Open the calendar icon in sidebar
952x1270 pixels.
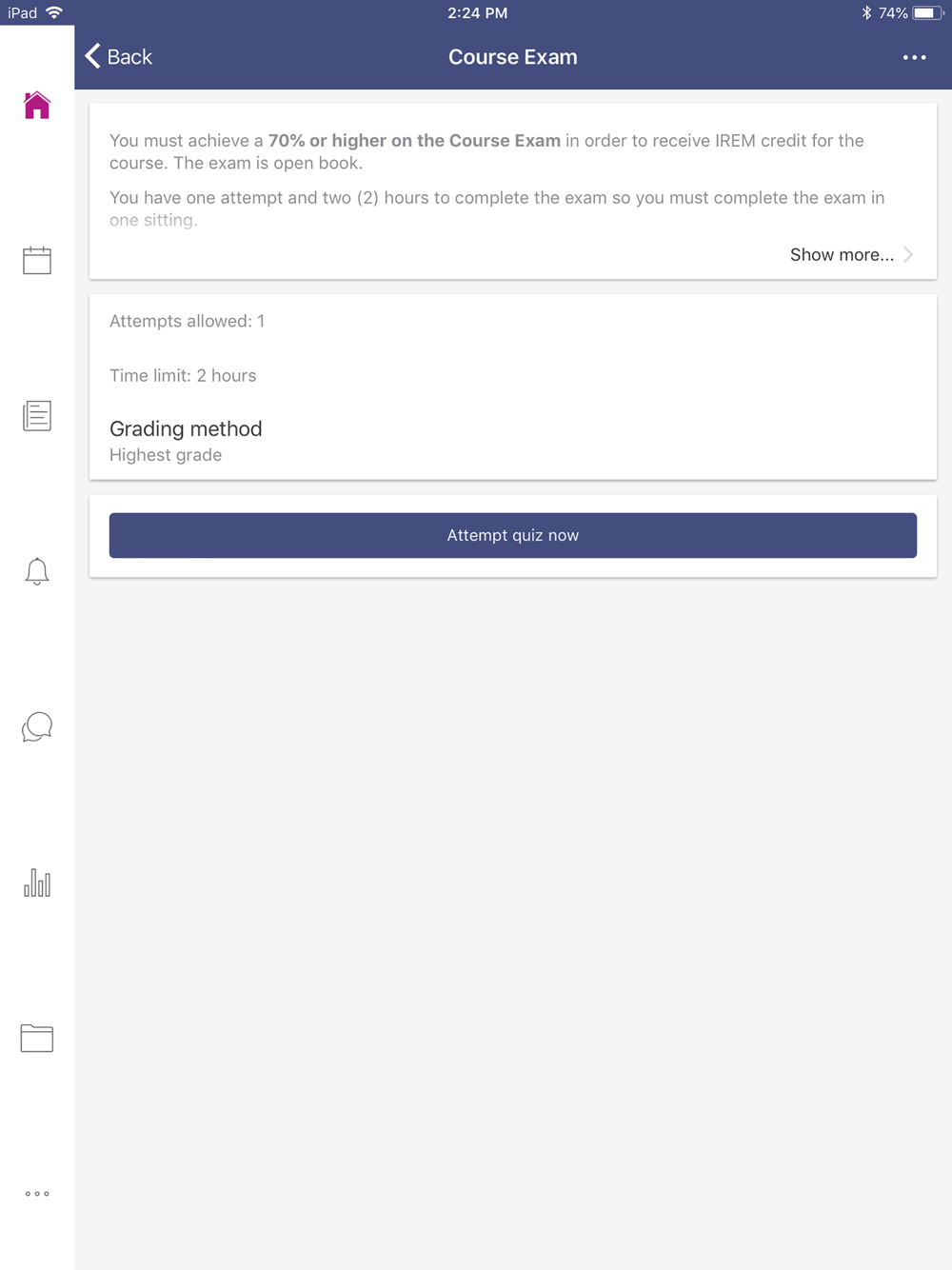pyautogui.click(x=37, y=260)
